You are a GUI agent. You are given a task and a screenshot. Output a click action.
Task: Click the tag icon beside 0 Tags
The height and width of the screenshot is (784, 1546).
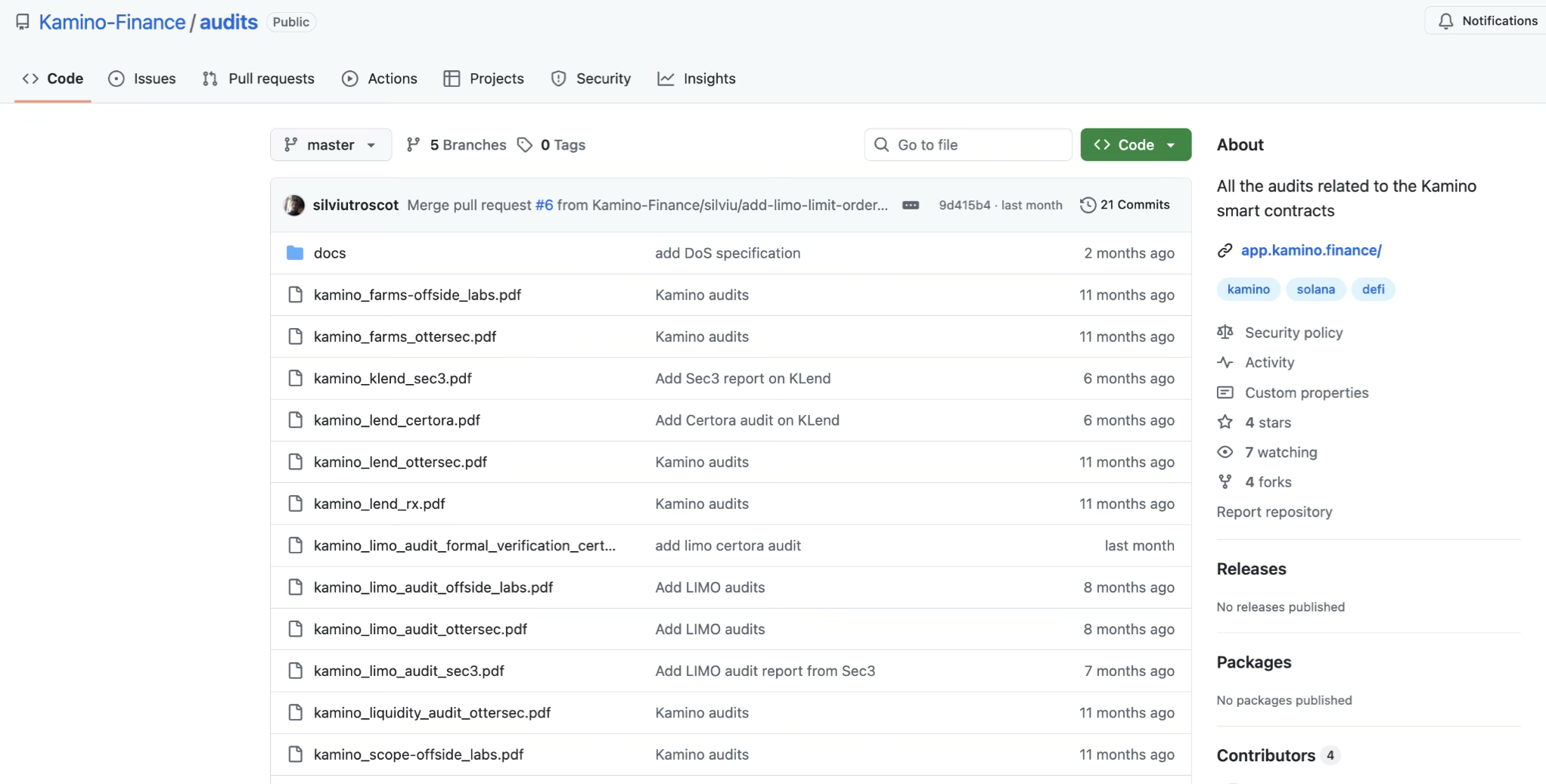click(525, 144)
